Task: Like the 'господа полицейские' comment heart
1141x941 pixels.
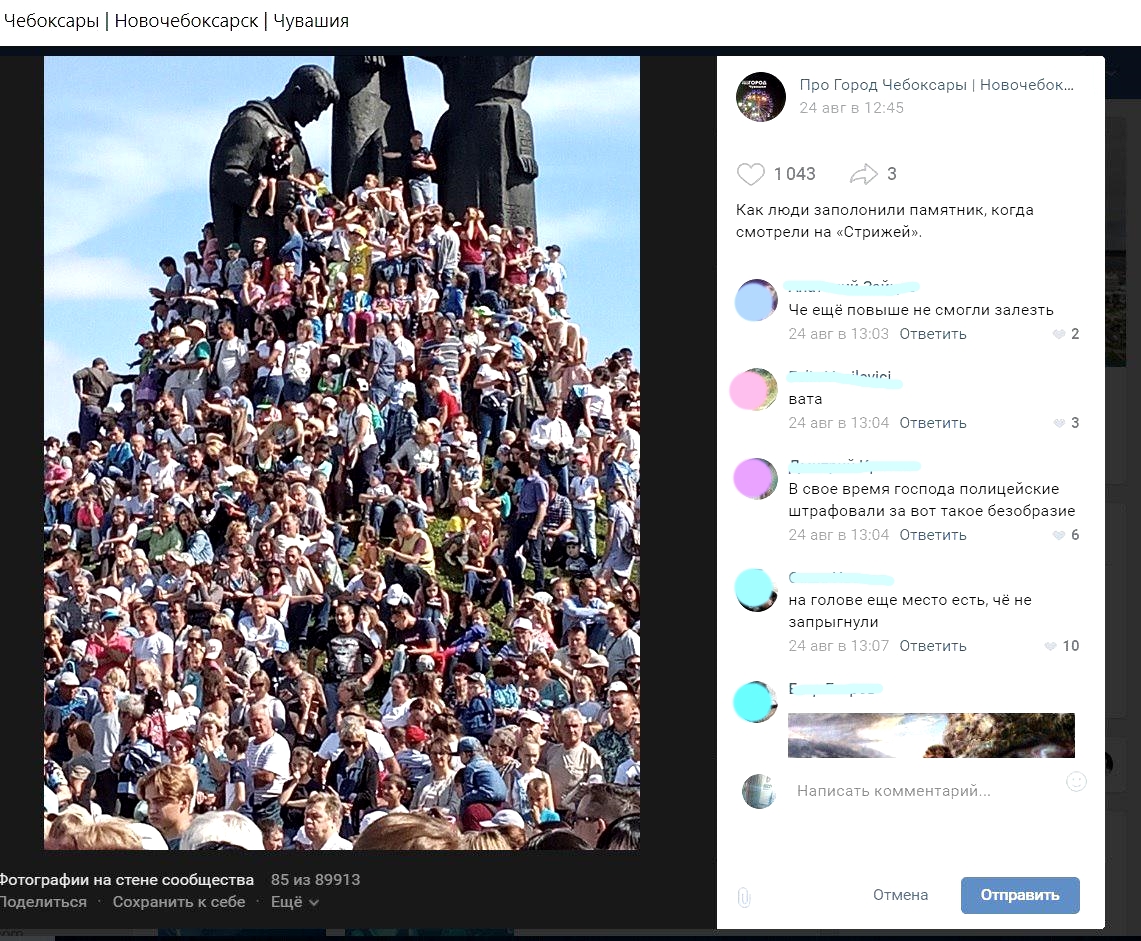Action: [x=1059, y=536]
